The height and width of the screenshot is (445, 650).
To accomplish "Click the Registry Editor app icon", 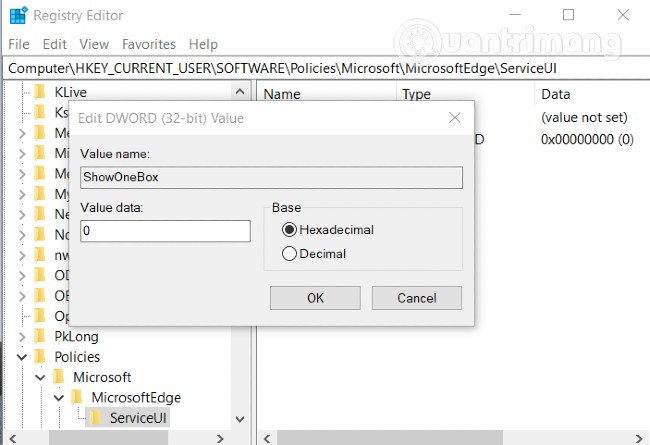I will (18, 15).
